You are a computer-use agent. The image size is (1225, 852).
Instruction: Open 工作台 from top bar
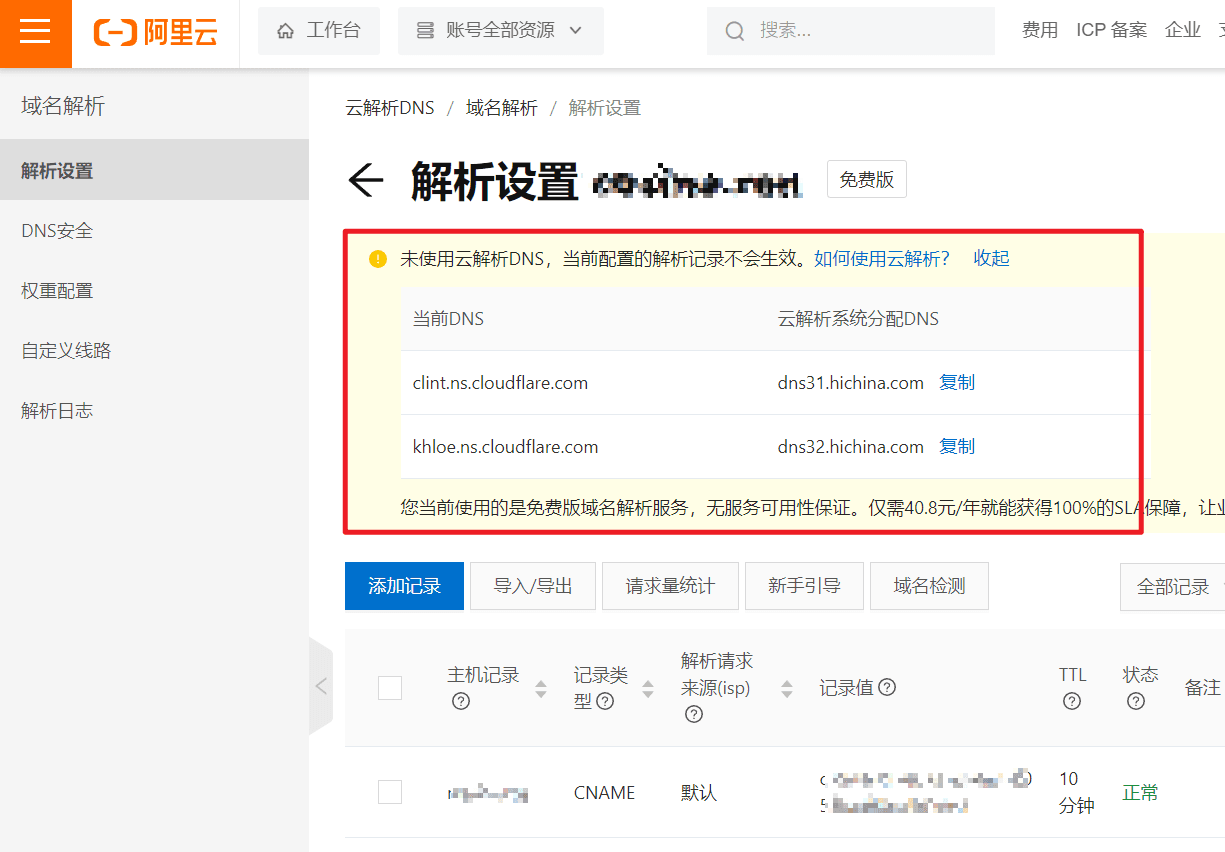319,31
